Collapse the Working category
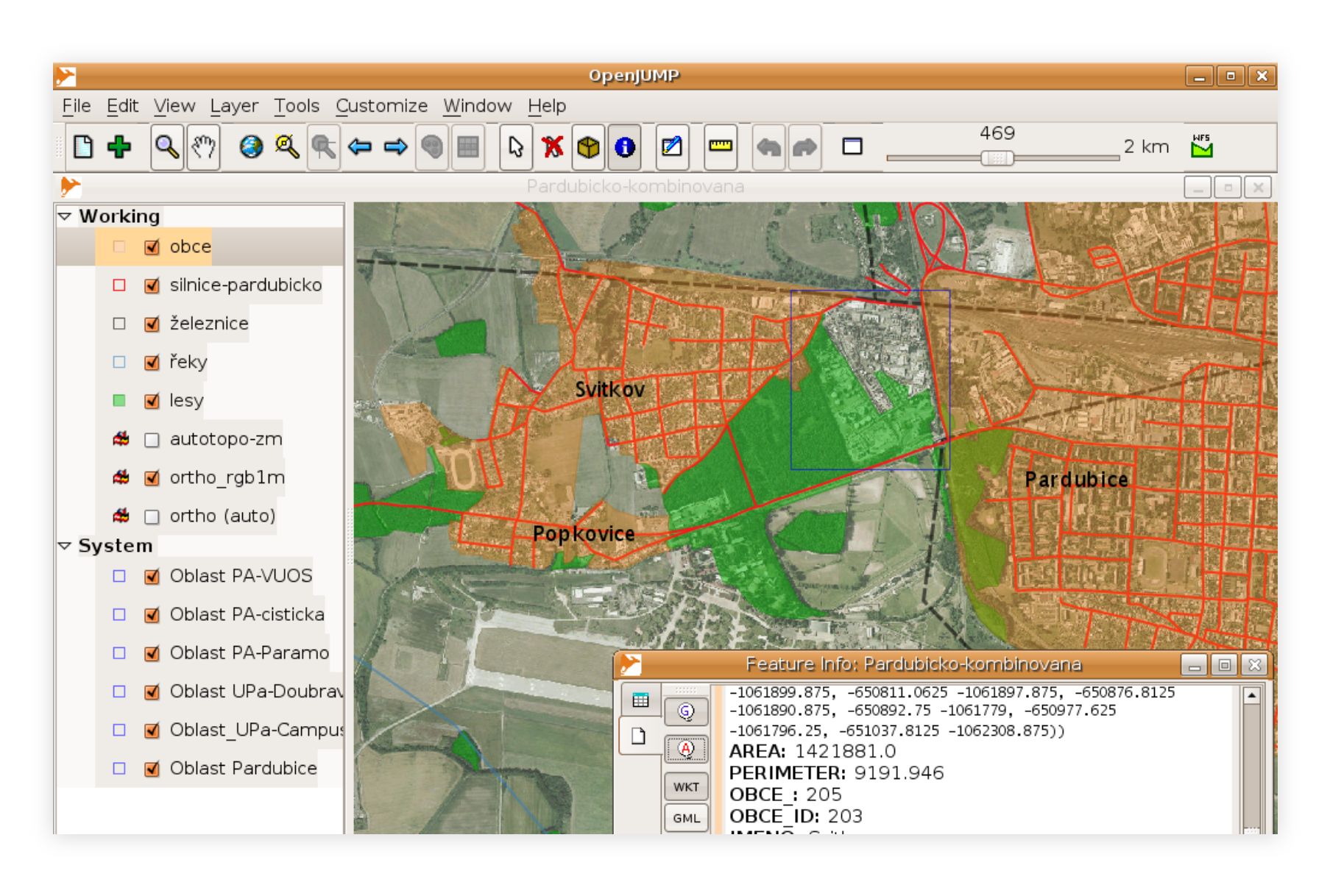1330x896 pixels. click(65, 216)
